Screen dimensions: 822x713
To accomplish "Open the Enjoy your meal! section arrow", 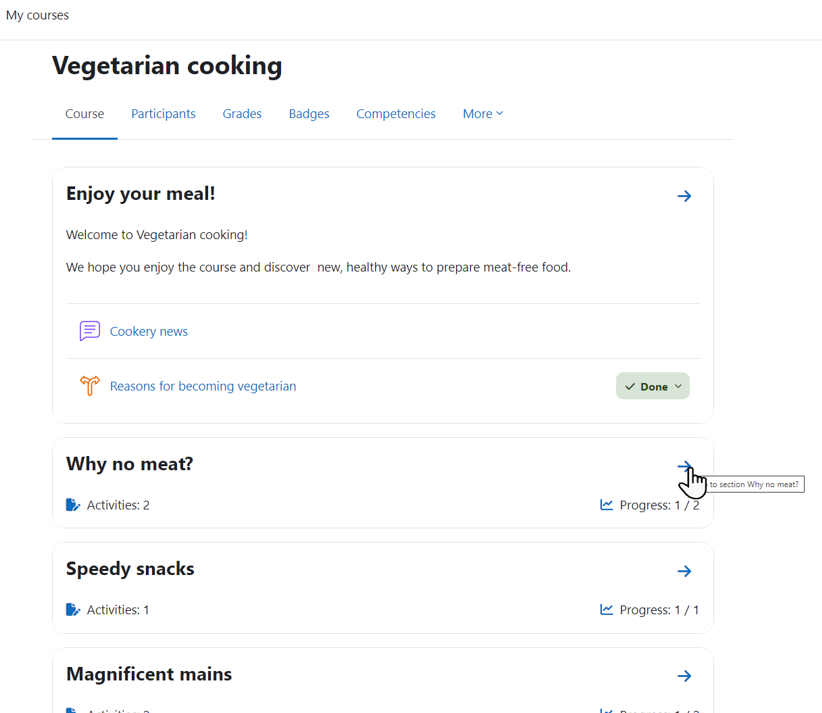I will [684, 196].
